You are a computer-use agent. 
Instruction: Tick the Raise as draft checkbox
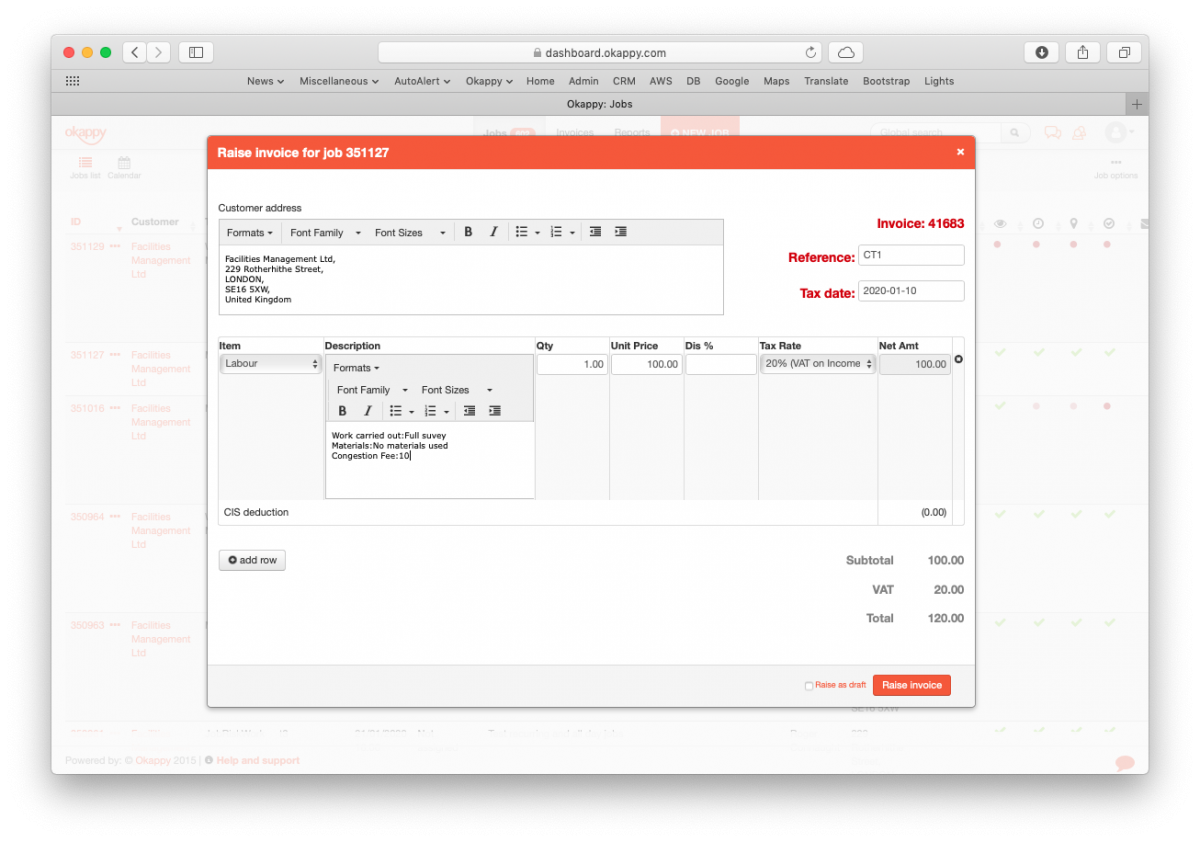click(809, 686)
